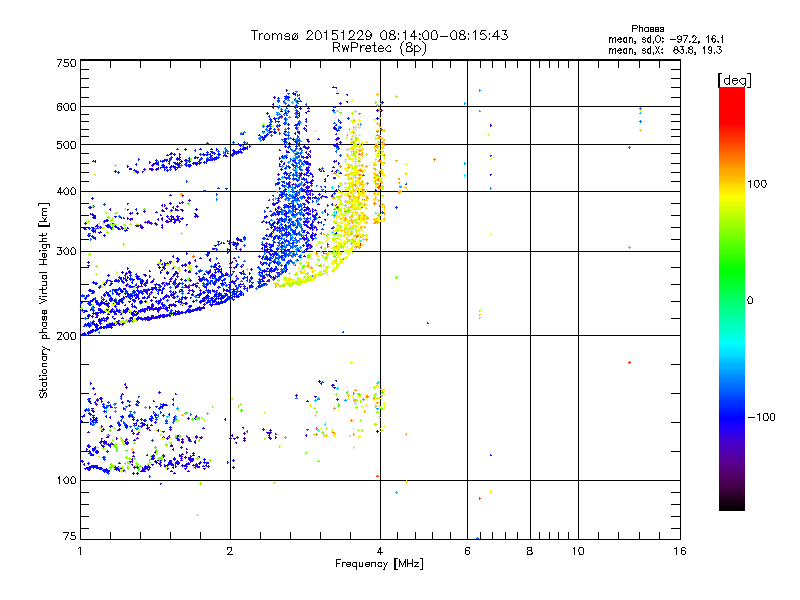Click y-axis tick label '75'
The image size is (800, 600).
(x=70, y=536)
